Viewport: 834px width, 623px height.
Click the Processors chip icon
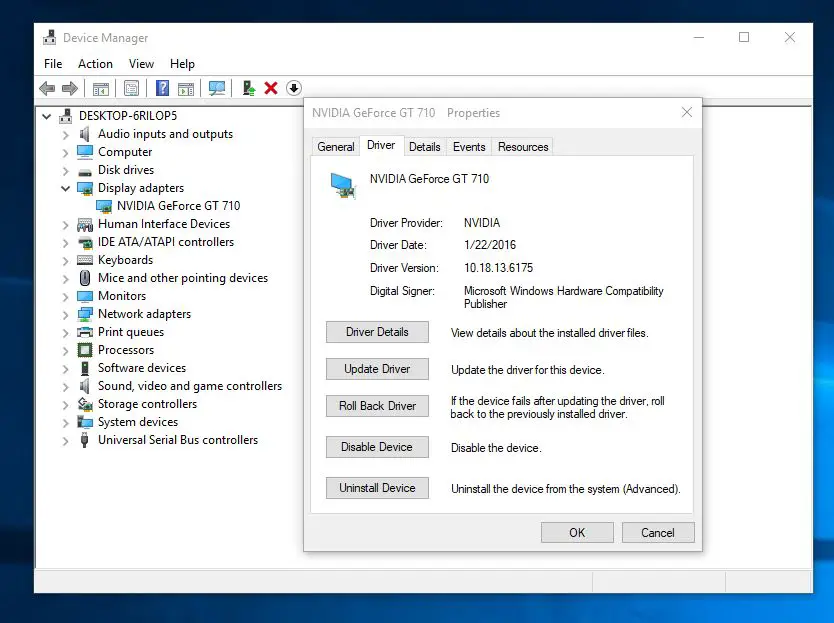[x=85, y=350]
